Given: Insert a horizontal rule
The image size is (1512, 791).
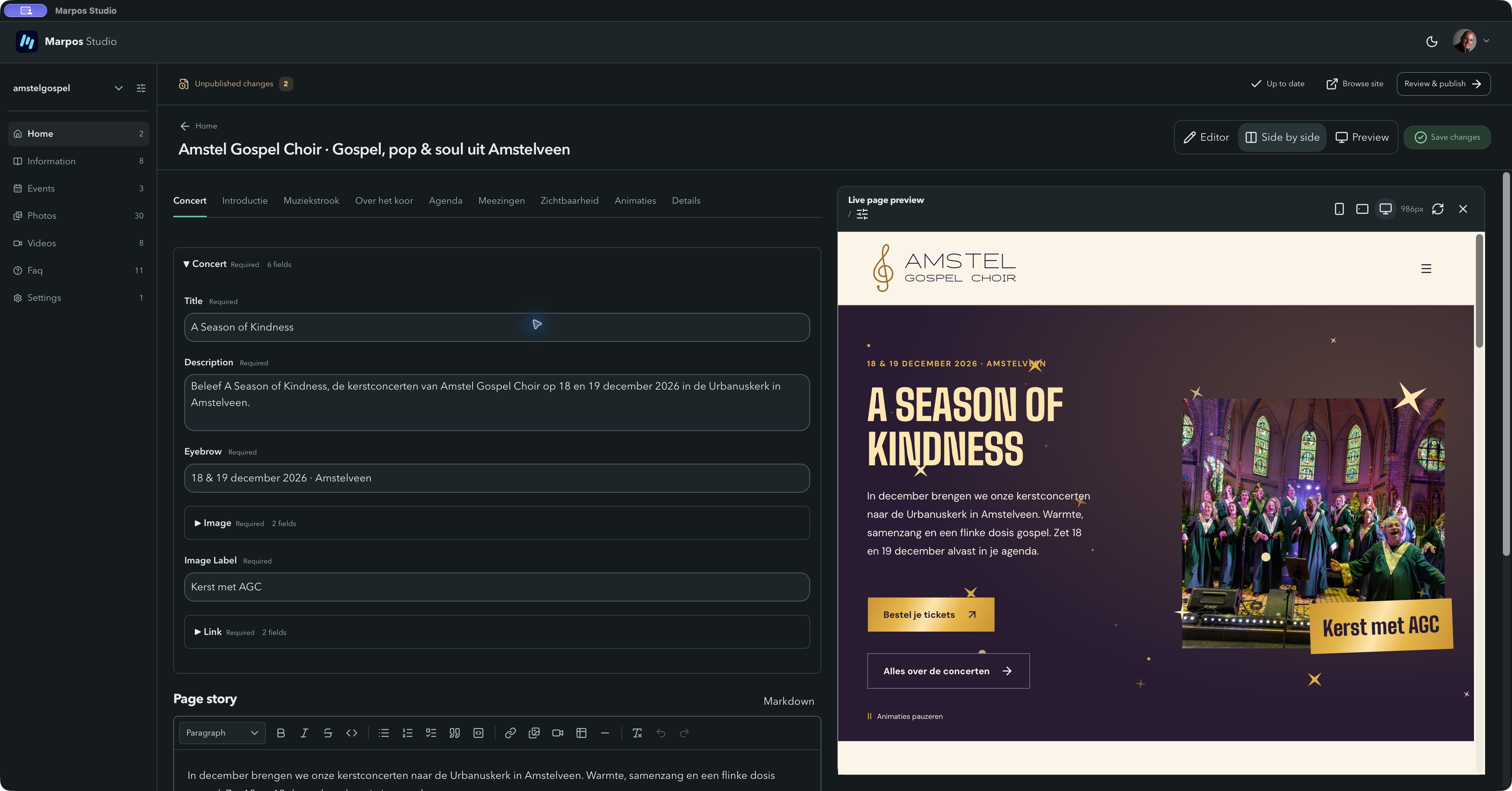Looking at the screenshot, I should pyautogui.click(x=604, y=733).
